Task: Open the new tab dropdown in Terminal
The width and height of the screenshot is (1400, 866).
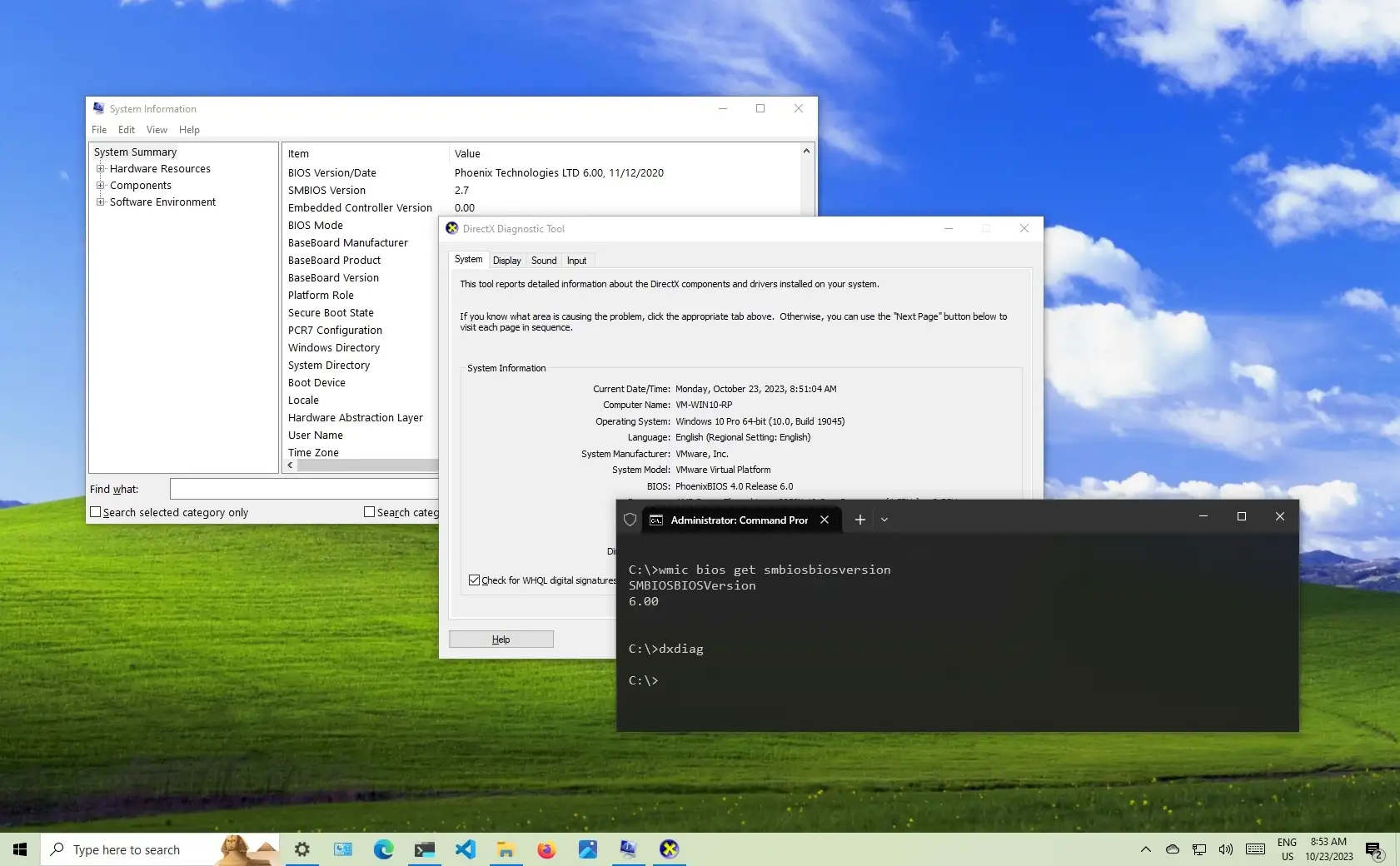Action: pos(884,519)
